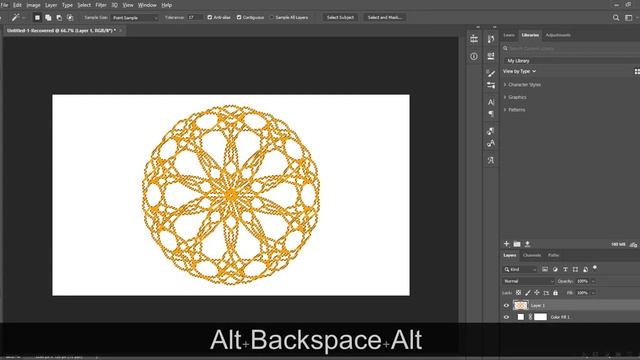Open the Info panel icon

point(474,56)
